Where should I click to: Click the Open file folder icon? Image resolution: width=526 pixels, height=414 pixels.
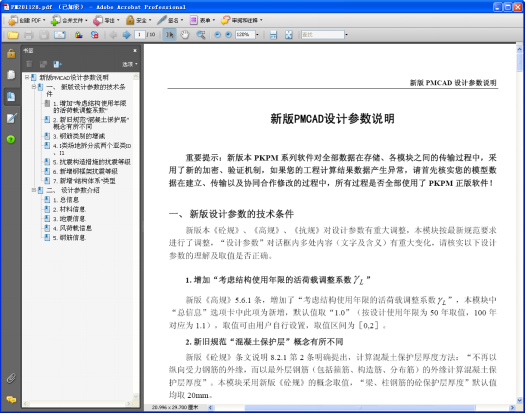point(13,35)
